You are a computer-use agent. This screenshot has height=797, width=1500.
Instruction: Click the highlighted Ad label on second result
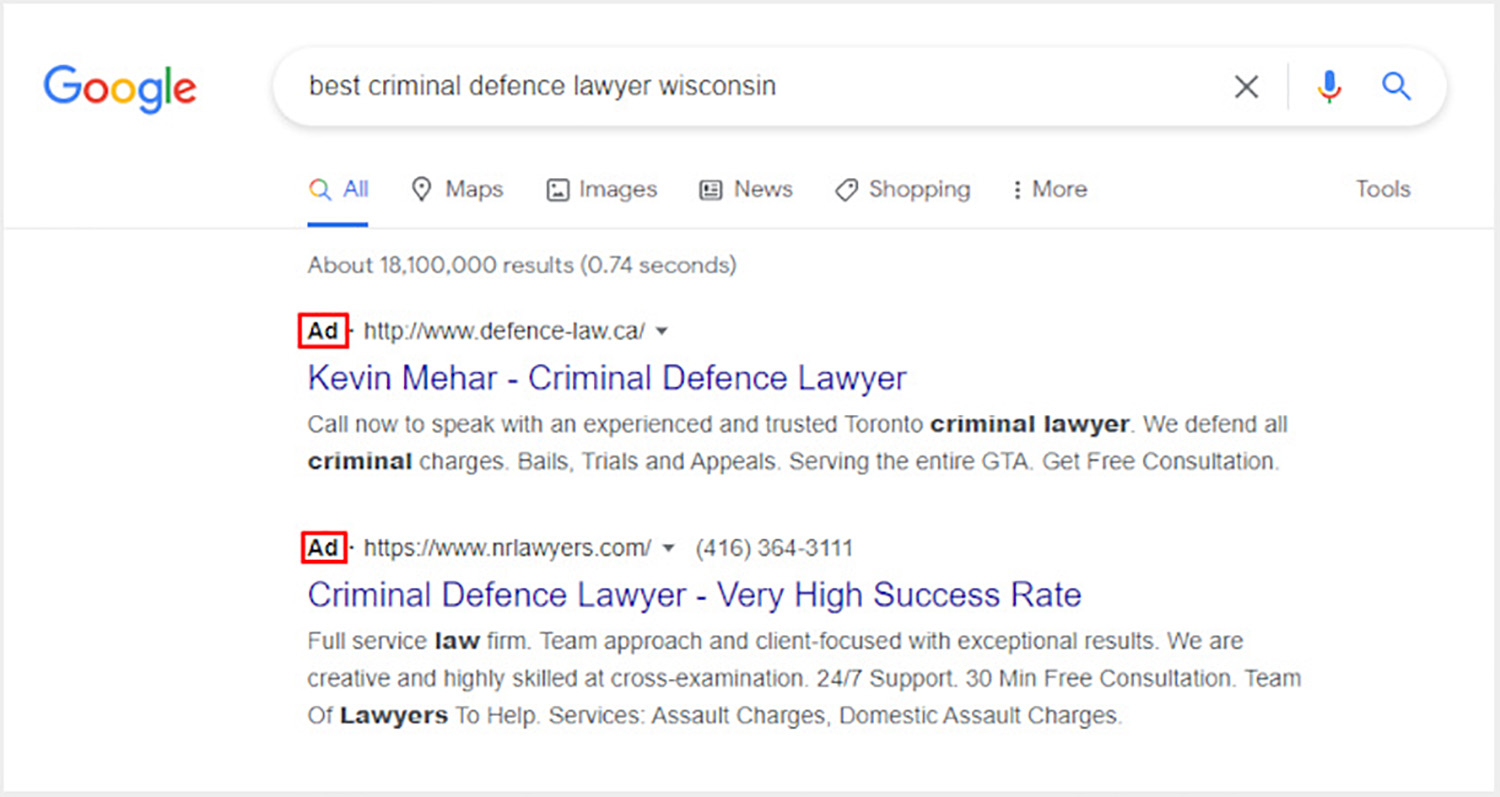pos(323,548)
